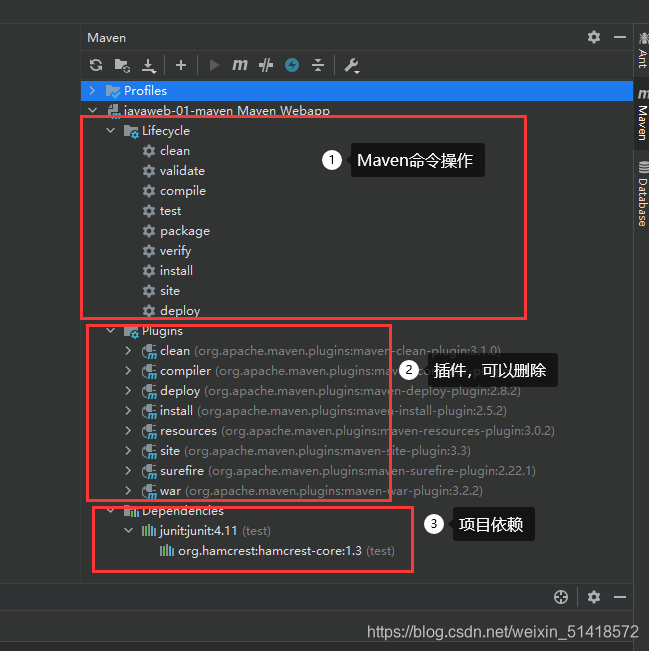This screenshot has width=649, height=651.
Task: Reload all Maven projects
Action: click(96, 65)
